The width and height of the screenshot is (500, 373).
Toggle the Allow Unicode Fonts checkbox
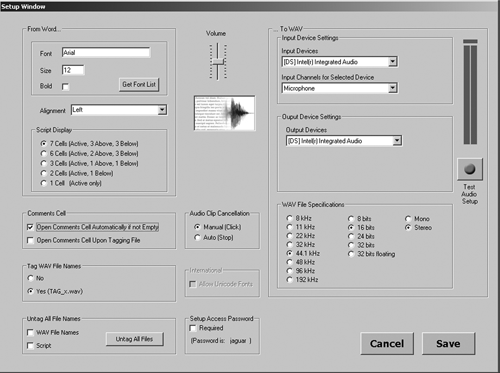192,284
